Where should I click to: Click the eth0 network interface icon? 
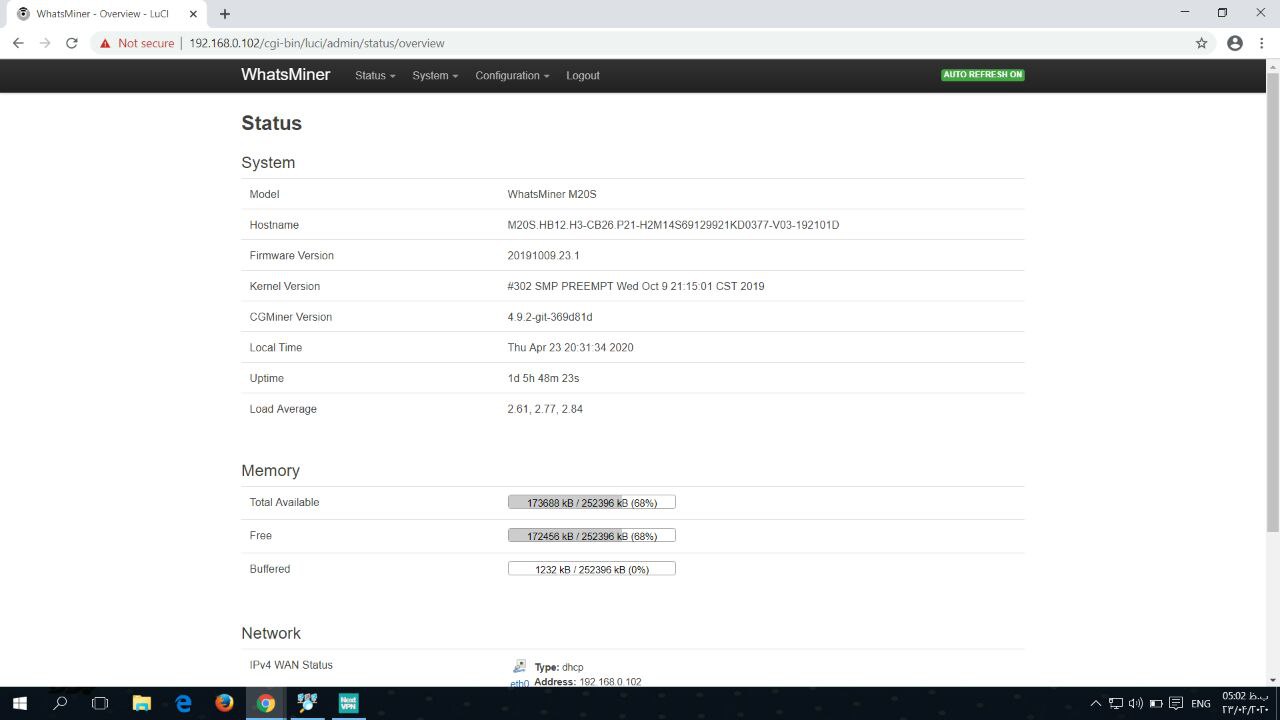pyautogui.click(x=519, y=666)
